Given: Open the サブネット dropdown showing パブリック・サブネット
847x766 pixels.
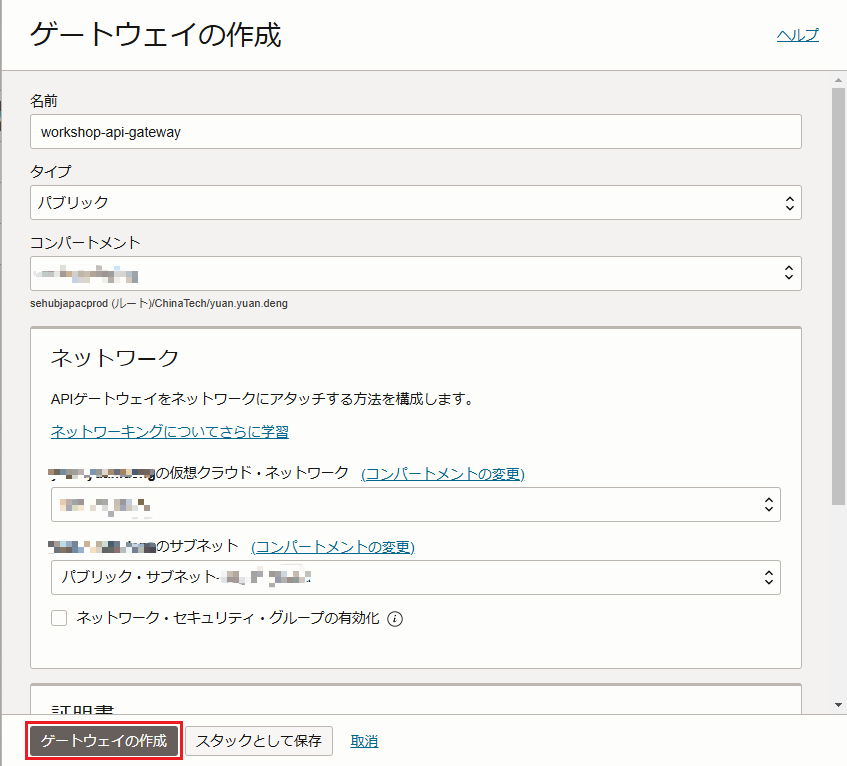Looking at the screenshot, I should click(x=416, y=577).
